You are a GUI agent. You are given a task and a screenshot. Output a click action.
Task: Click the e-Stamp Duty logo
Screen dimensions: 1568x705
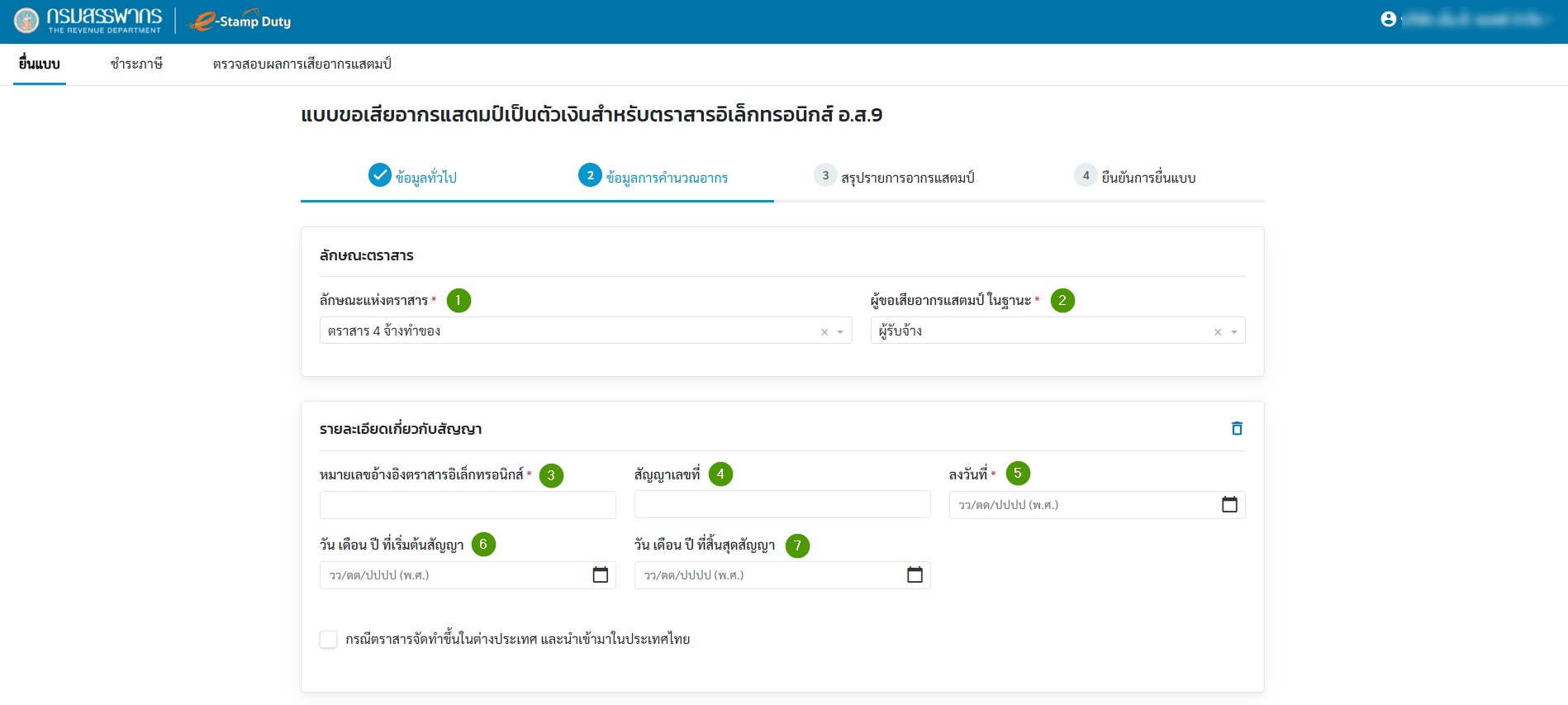coord(240,21)
